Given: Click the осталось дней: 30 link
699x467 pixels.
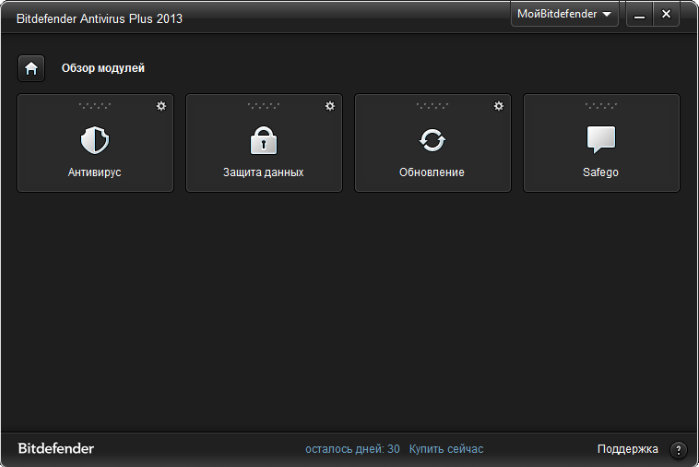Looking at the screenshot, I should pos(352,449).
